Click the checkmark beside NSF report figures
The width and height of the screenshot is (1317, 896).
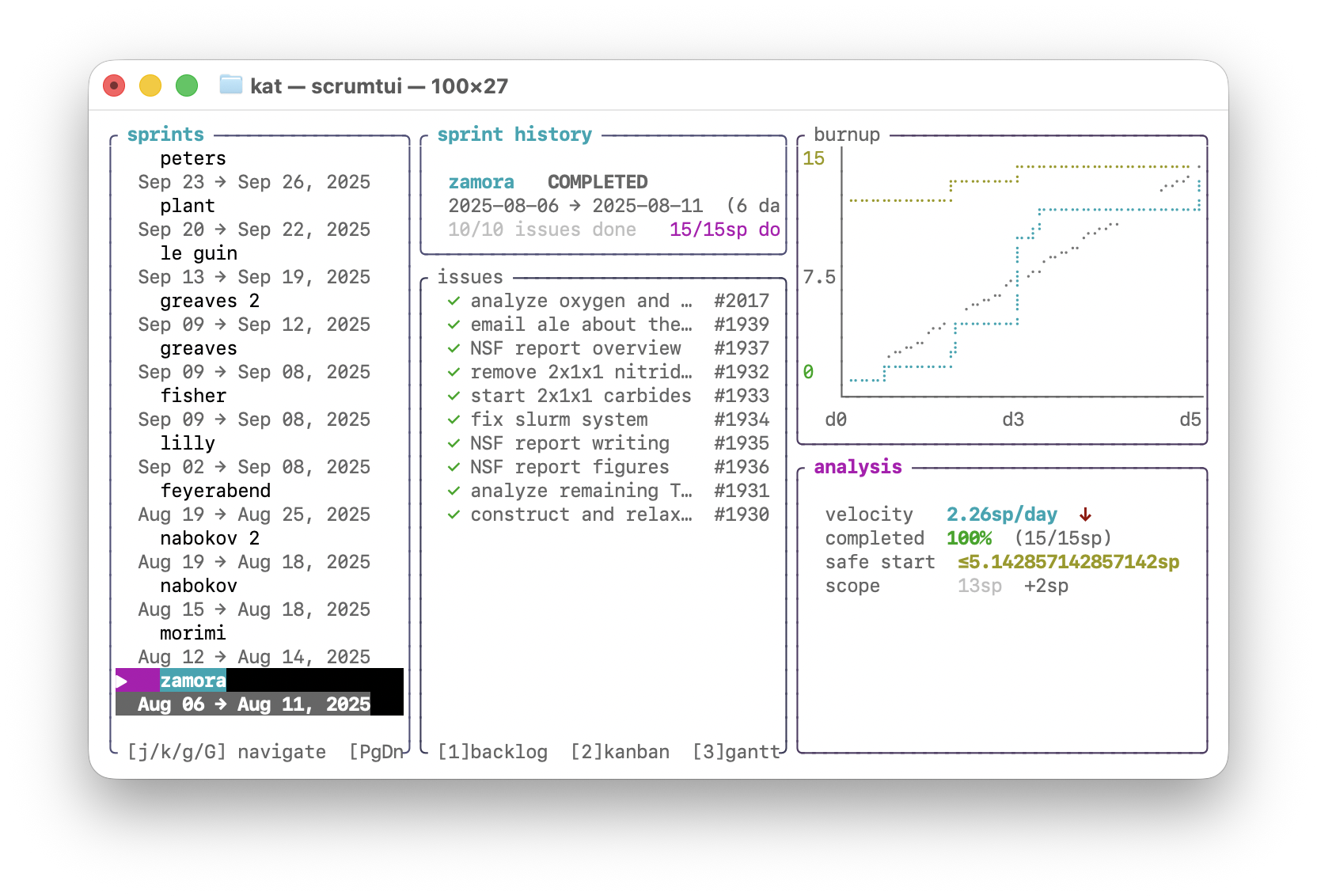(x=454, y=467)
